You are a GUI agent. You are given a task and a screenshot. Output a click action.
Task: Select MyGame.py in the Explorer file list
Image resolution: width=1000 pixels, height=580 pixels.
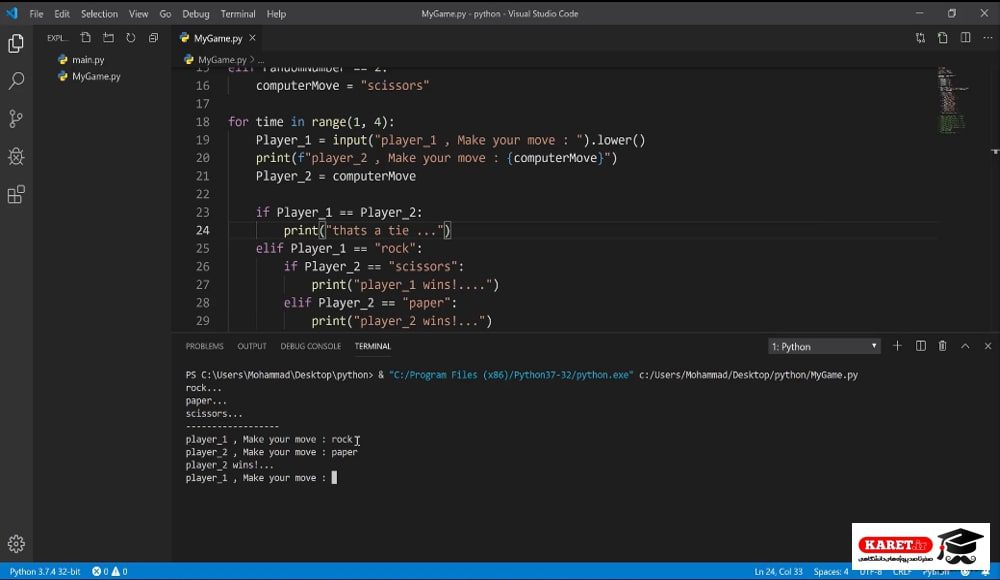(96, 76)
